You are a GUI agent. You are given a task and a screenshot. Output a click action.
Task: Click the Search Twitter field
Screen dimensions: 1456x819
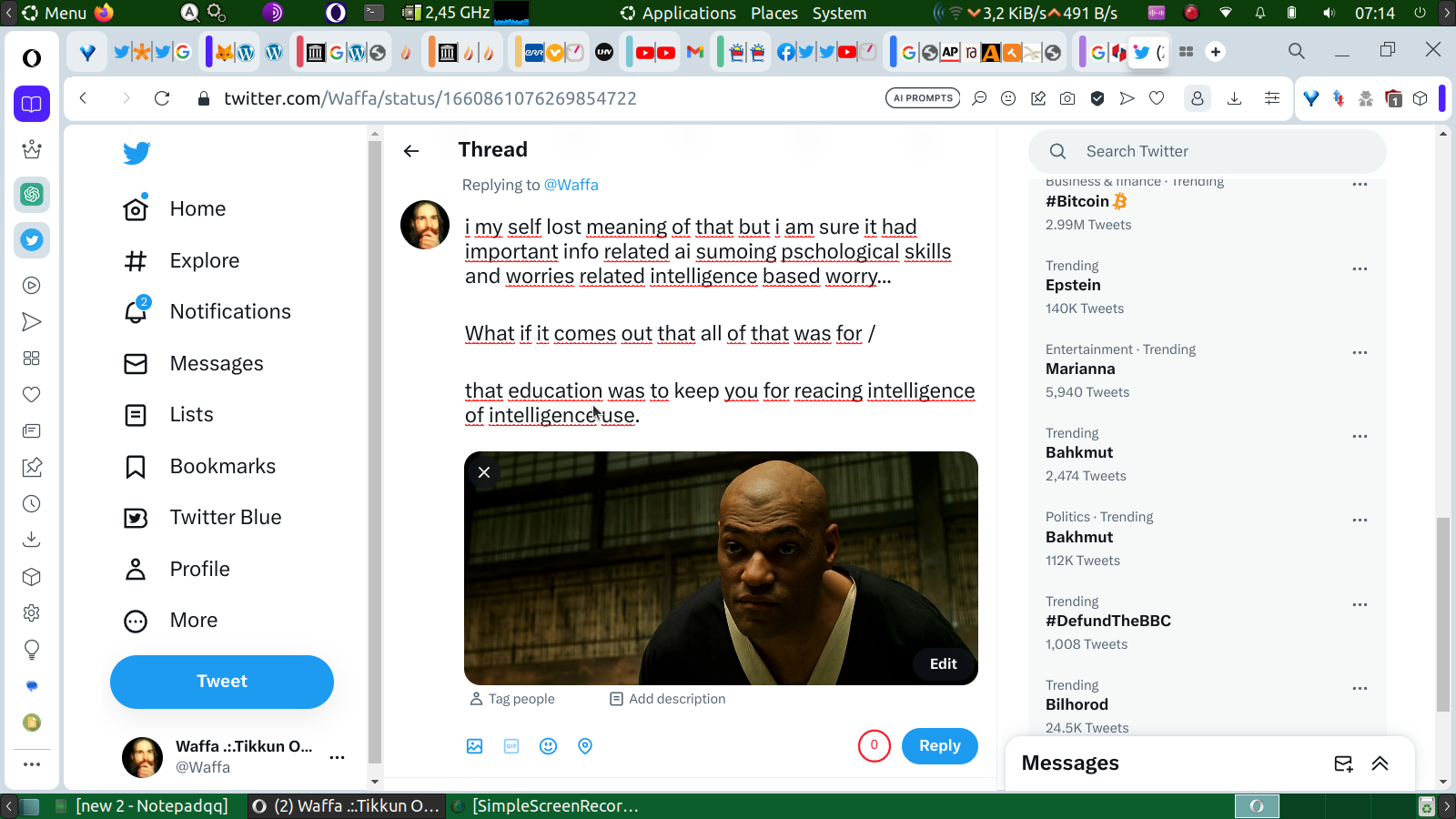1208,151
